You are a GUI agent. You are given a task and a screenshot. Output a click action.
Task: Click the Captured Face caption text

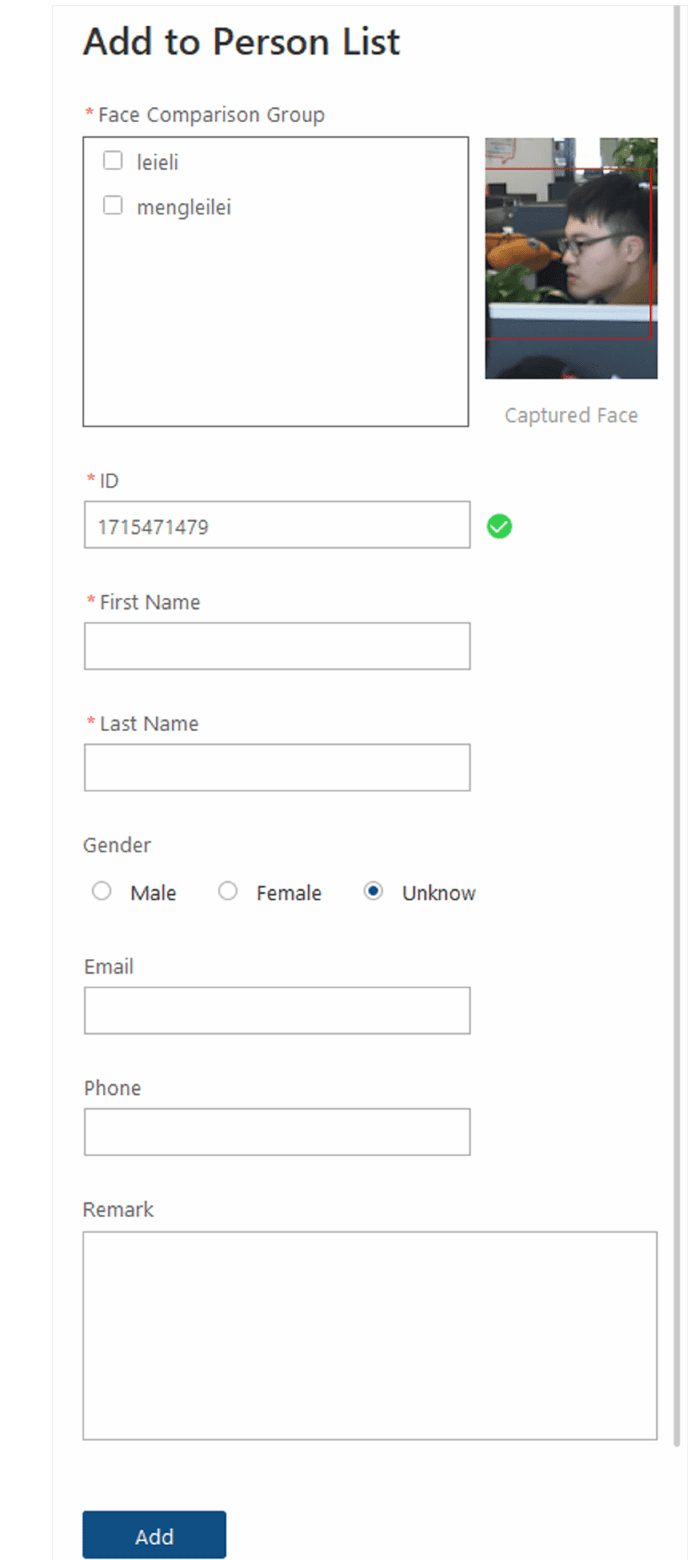point(571,415)
